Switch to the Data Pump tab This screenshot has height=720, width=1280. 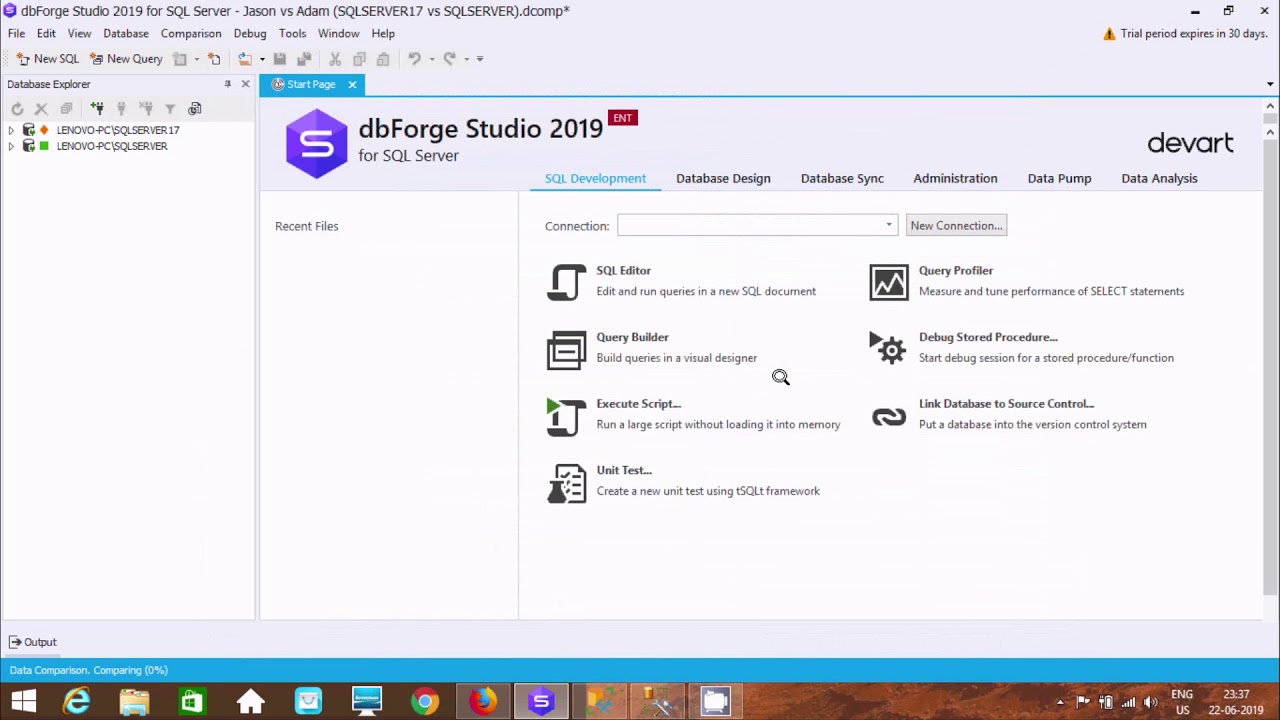(1059, 178)
